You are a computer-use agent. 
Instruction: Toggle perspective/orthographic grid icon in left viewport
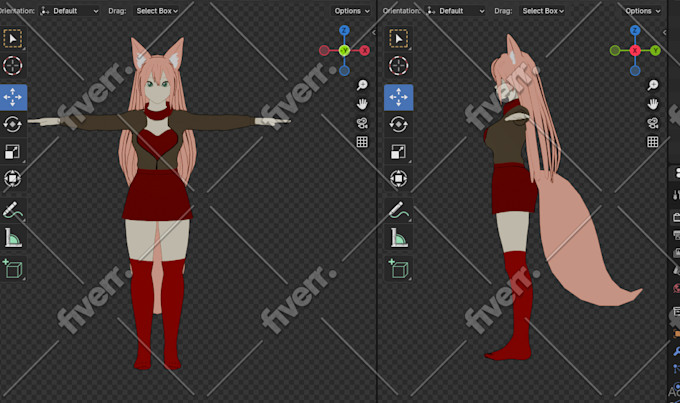pyautogui.click(x=362, y=142)
